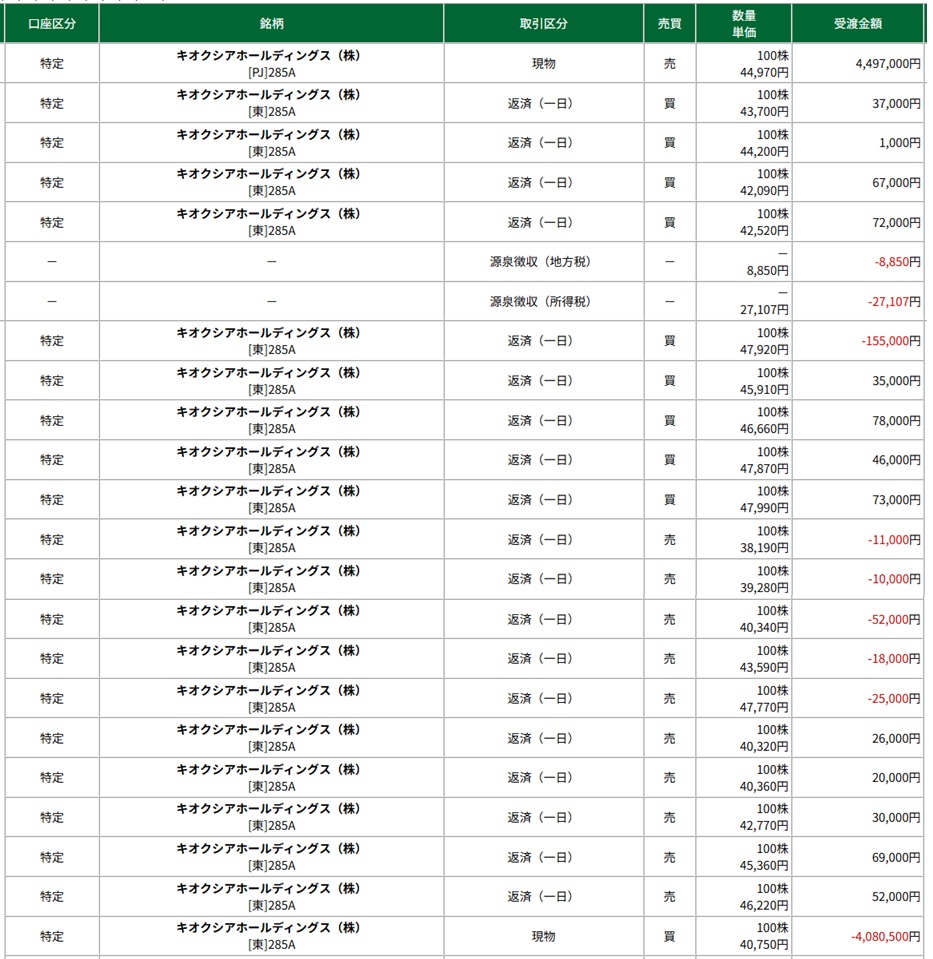933x959 pixels.
Task: Select the 40,750円 unit price cell
Action: (764, 945)
